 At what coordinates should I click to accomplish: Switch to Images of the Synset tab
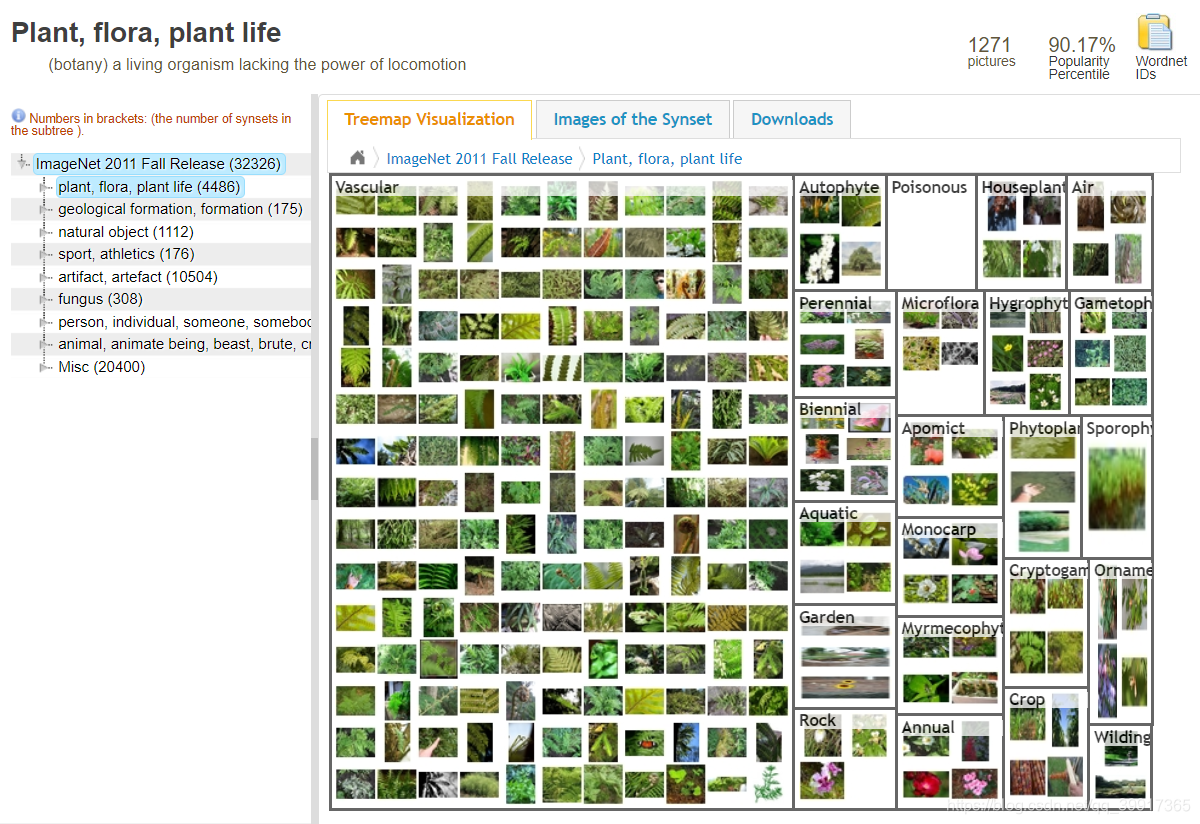tap(632, 119)
